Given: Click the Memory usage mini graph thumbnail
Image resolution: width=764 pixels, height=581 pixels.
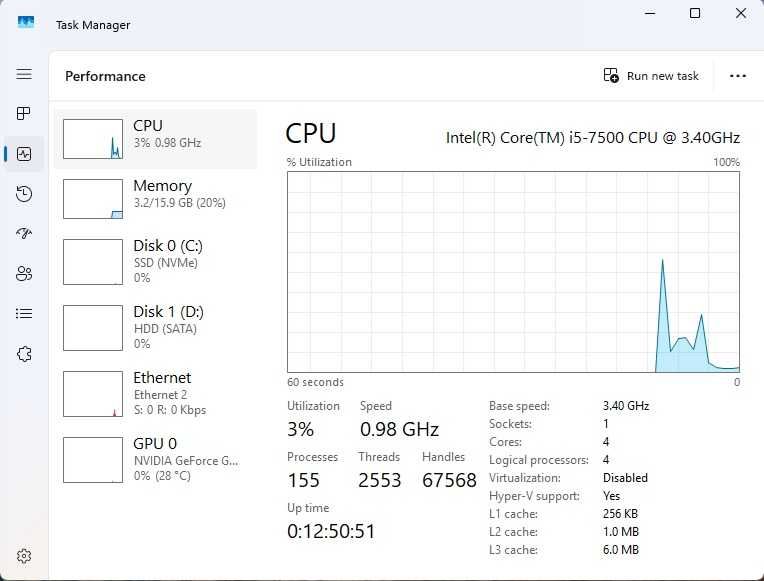Looking at the screenshot, I should point(92,199).
